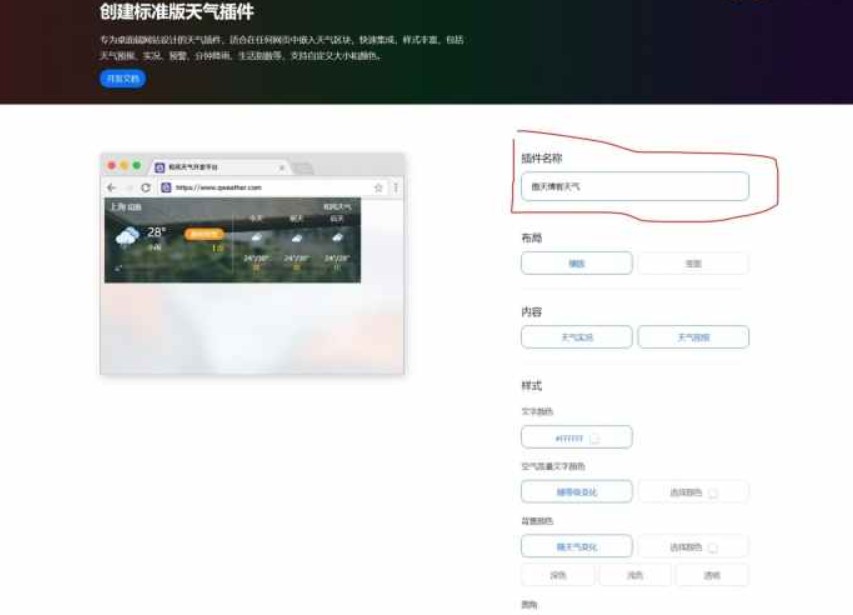Click the 开发文档 blue button
853x615 pixels.
click(x=122, y=79)
